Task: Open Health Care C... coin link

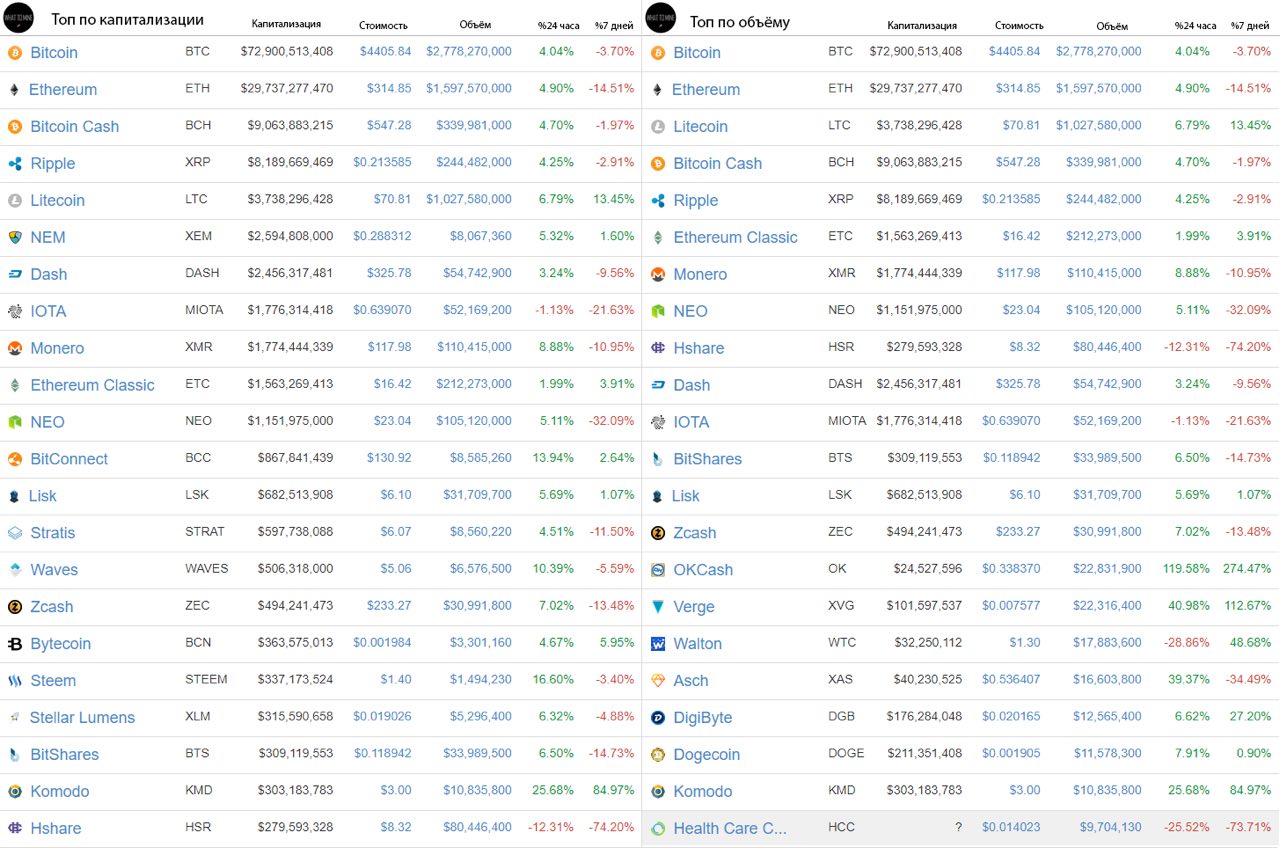Action: click(730, 829)
